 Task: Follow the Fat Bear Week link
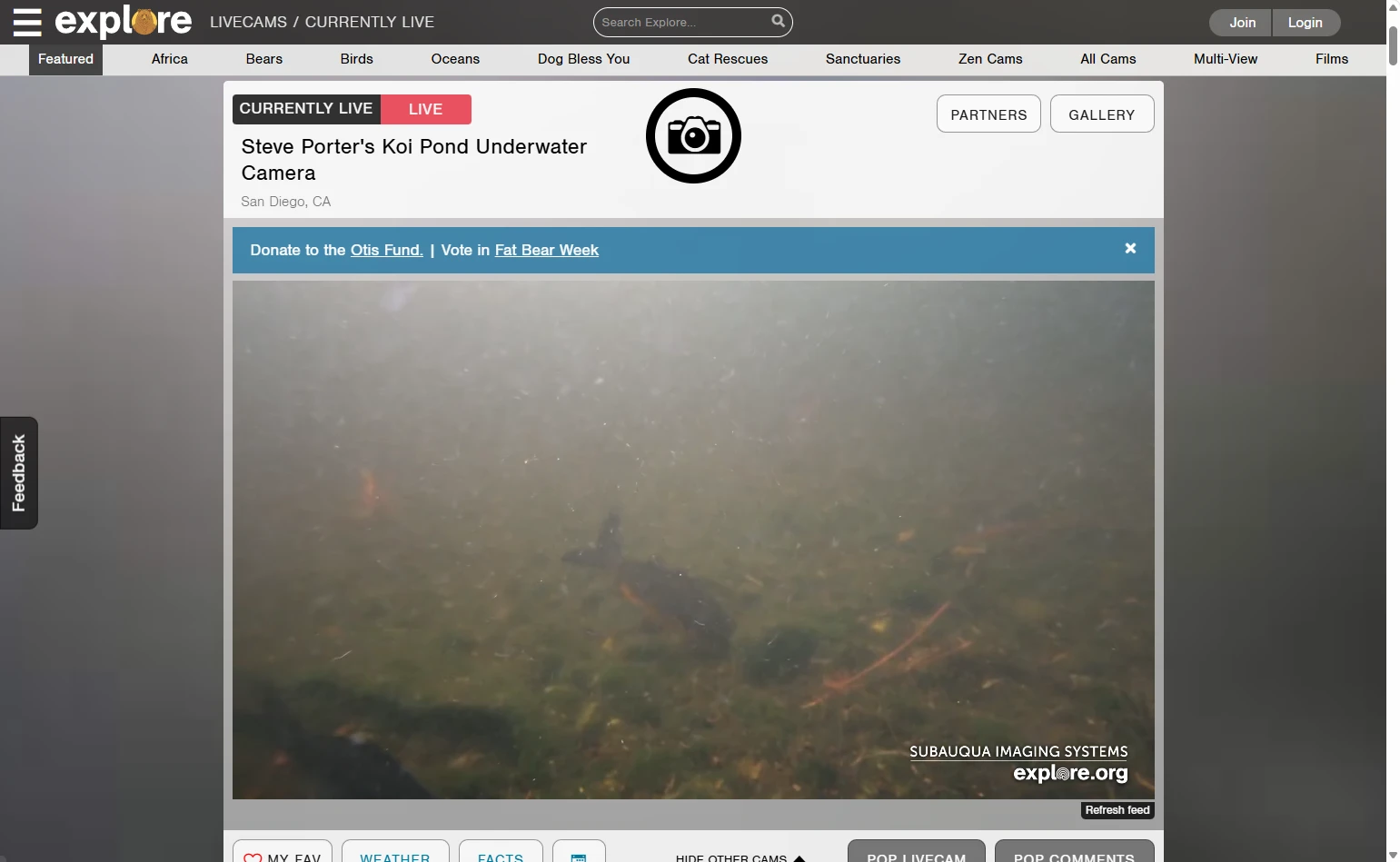coord(546,250)
